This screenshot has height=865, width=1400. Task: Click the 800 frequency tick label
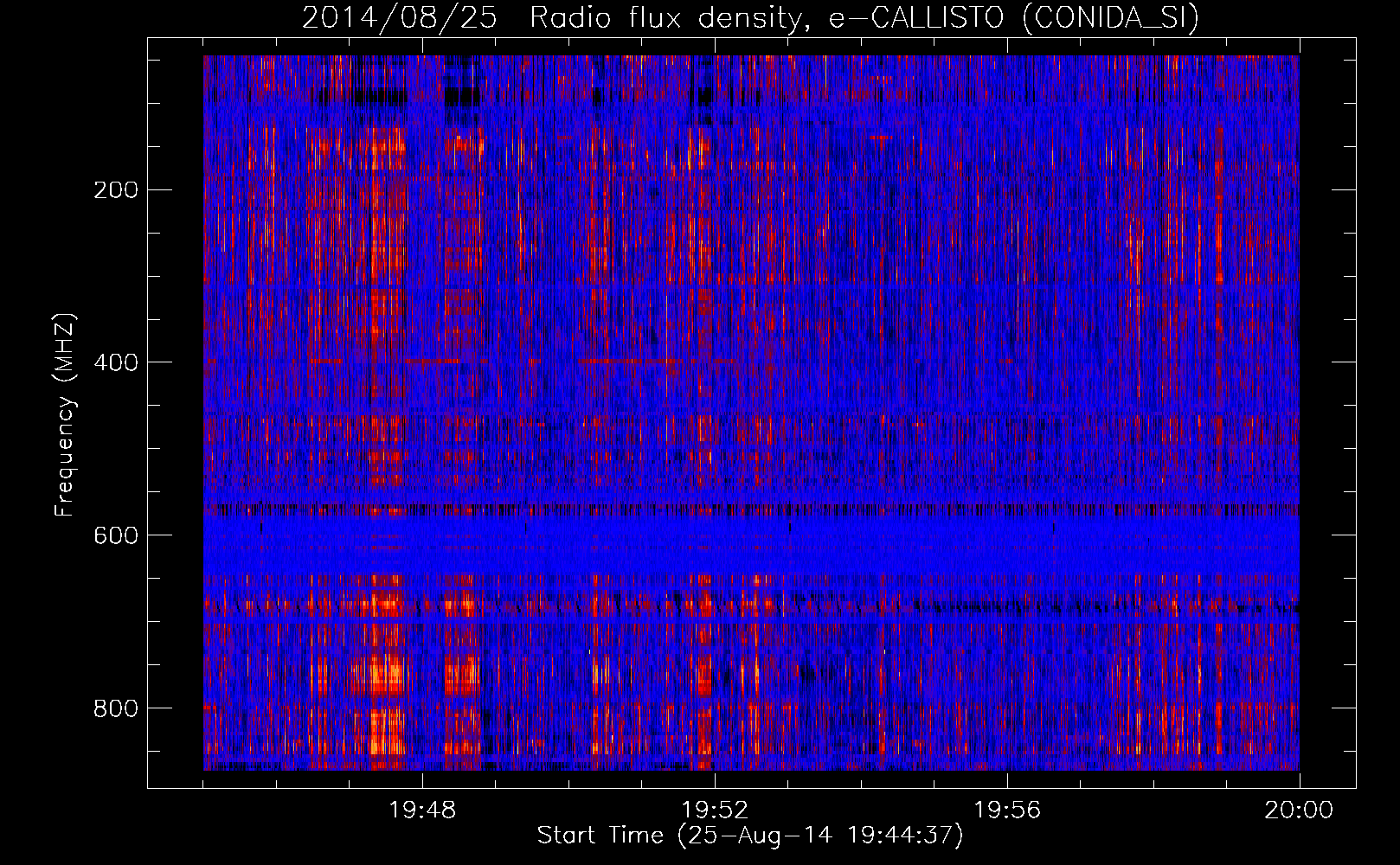click(116, 709)
